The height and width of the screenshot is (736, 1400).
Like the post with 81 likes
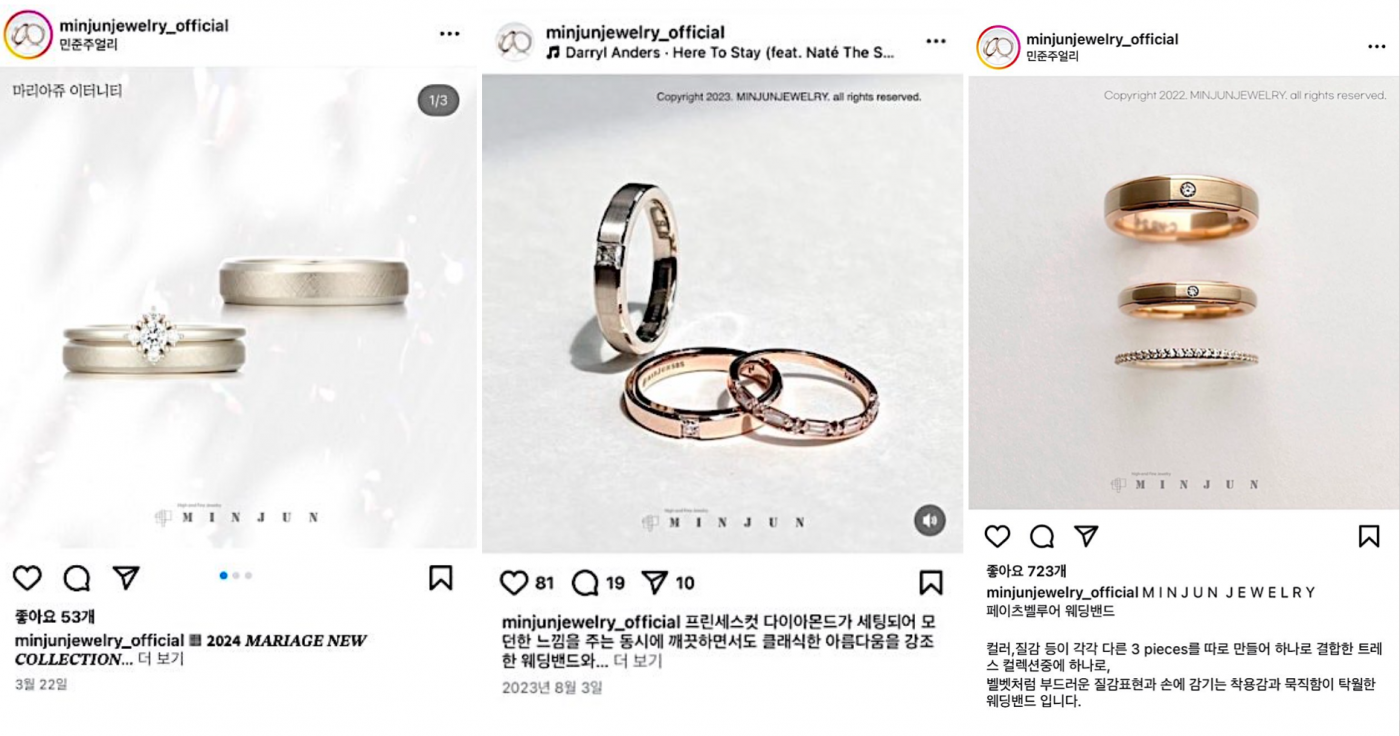(x=514, y=583)
